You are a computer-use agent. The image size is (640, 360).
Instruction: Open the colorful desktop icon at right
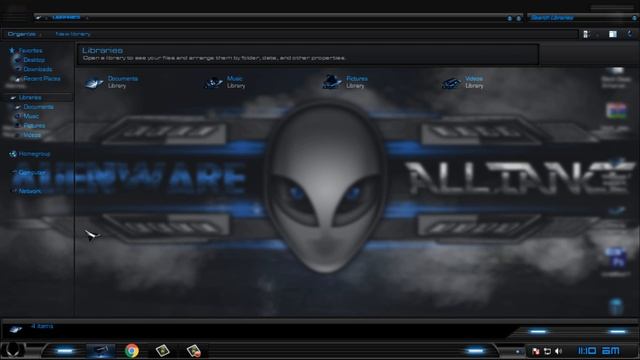point(616,111)
